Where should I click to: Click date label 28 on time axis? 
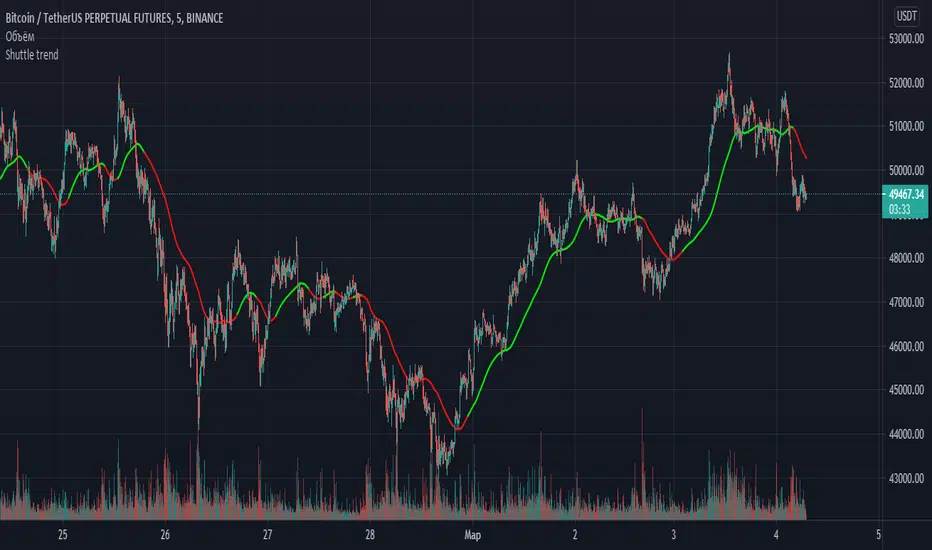pos(370,535)
